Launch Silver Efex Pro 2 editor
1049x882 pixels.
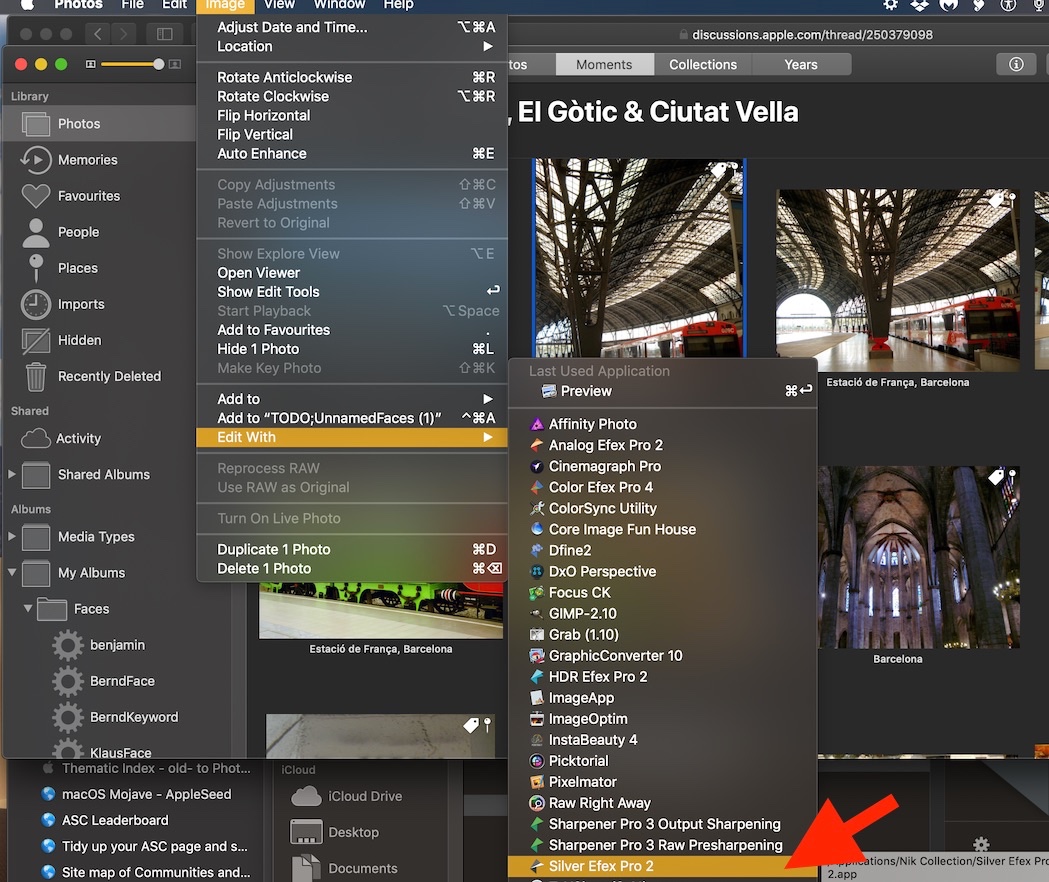click(662, 866)
